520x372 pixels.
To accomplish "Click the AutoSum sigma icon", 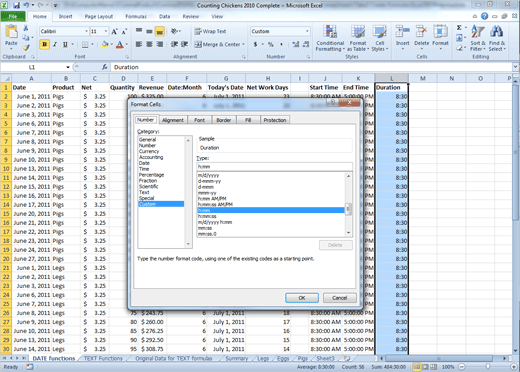I will pyautogui.click(x=459, y=28).
